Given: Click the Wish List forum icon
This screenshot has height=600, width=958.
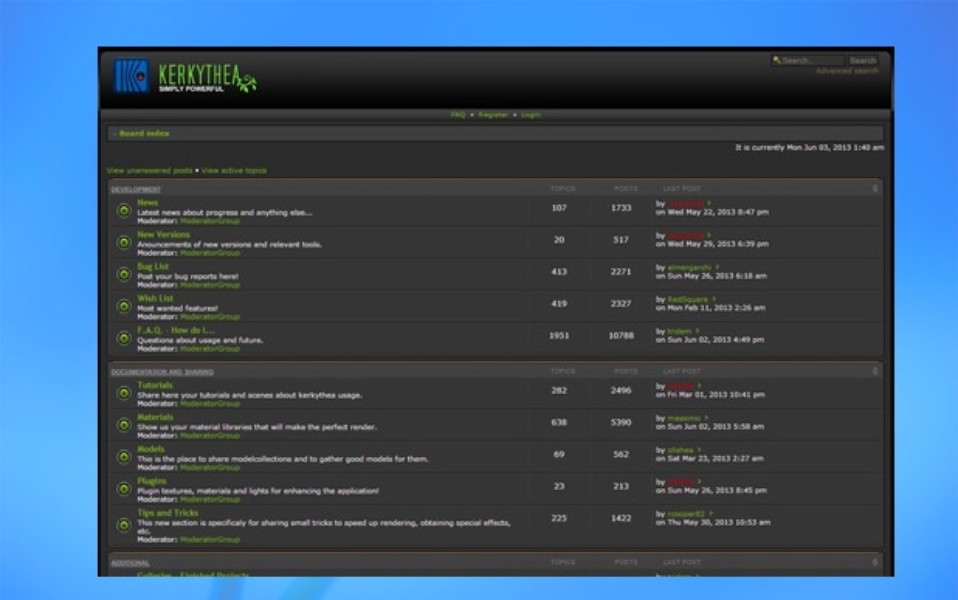Looking at the screenshot, I should (x=123, y=305).
